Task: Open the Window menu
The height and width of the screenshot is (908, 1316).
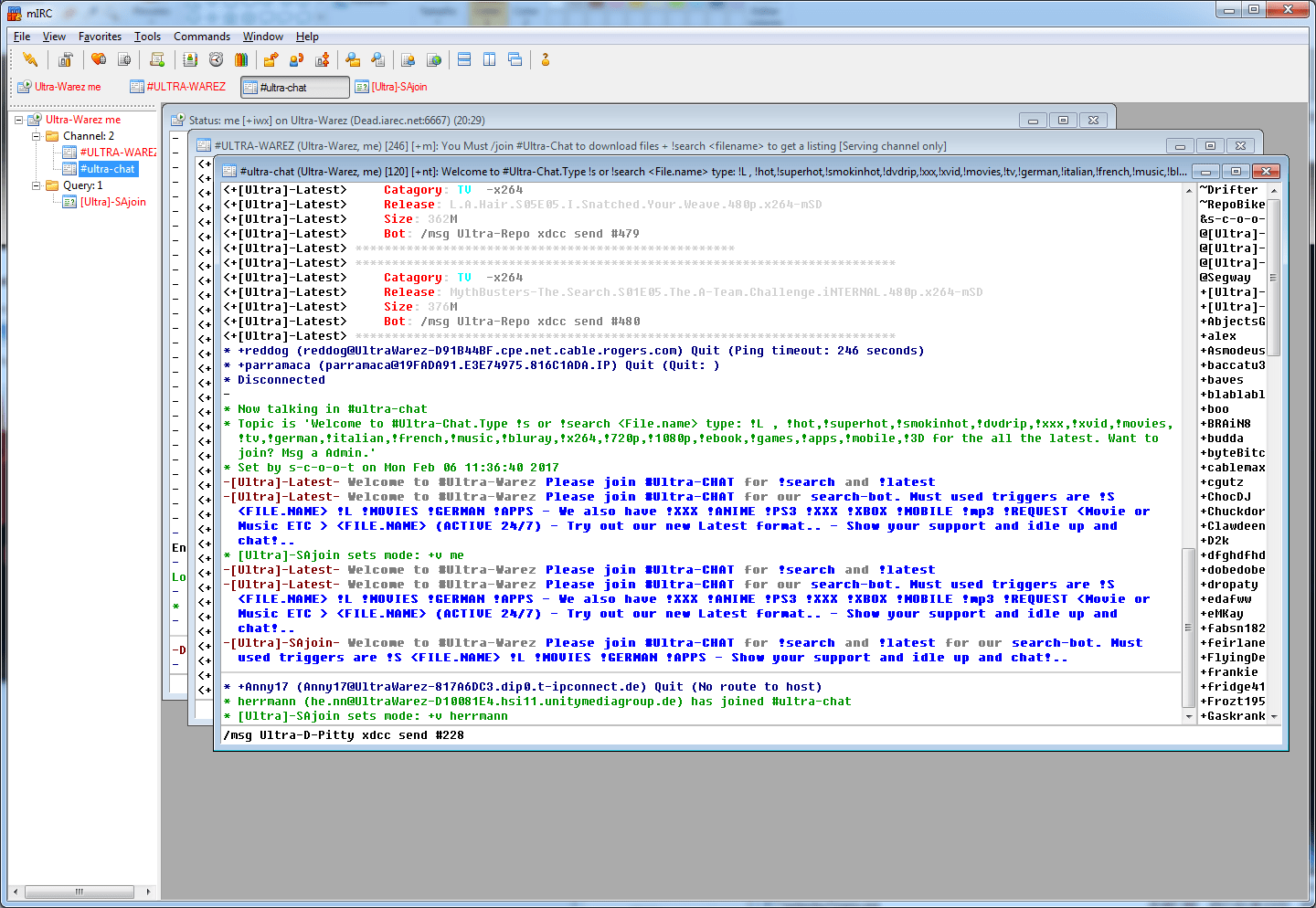Action: point(263,37)
